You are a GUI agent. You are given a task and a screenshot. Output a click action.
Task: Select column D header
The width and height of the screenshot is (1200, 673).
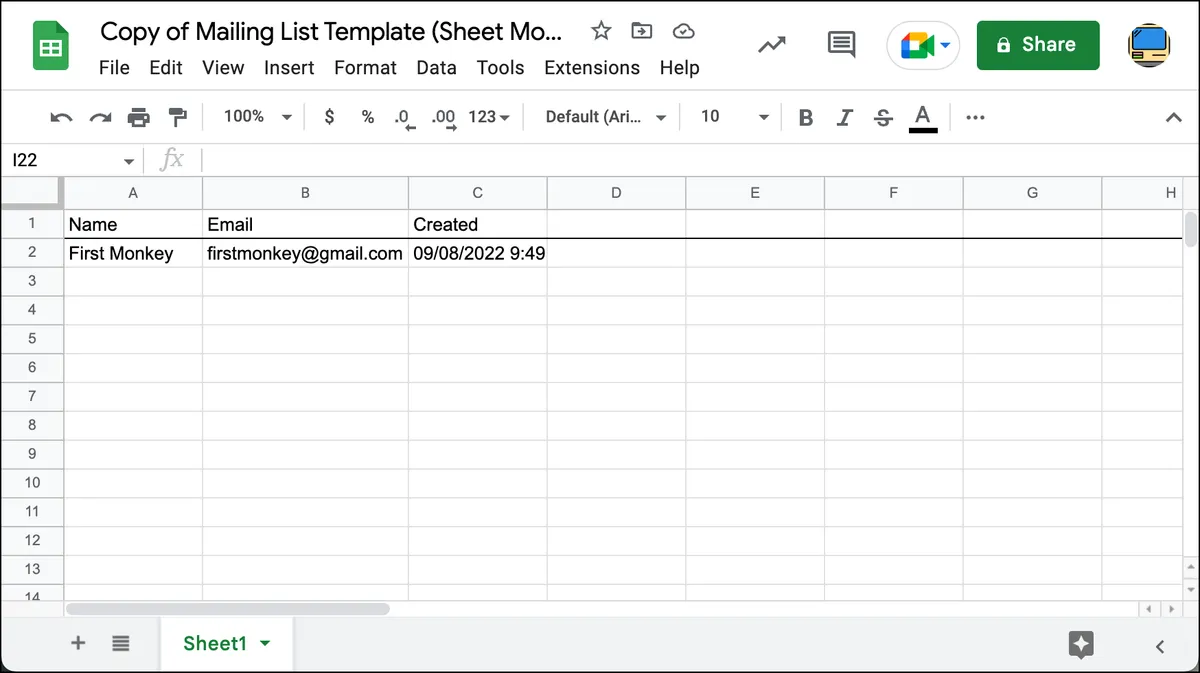click(616, 193)
